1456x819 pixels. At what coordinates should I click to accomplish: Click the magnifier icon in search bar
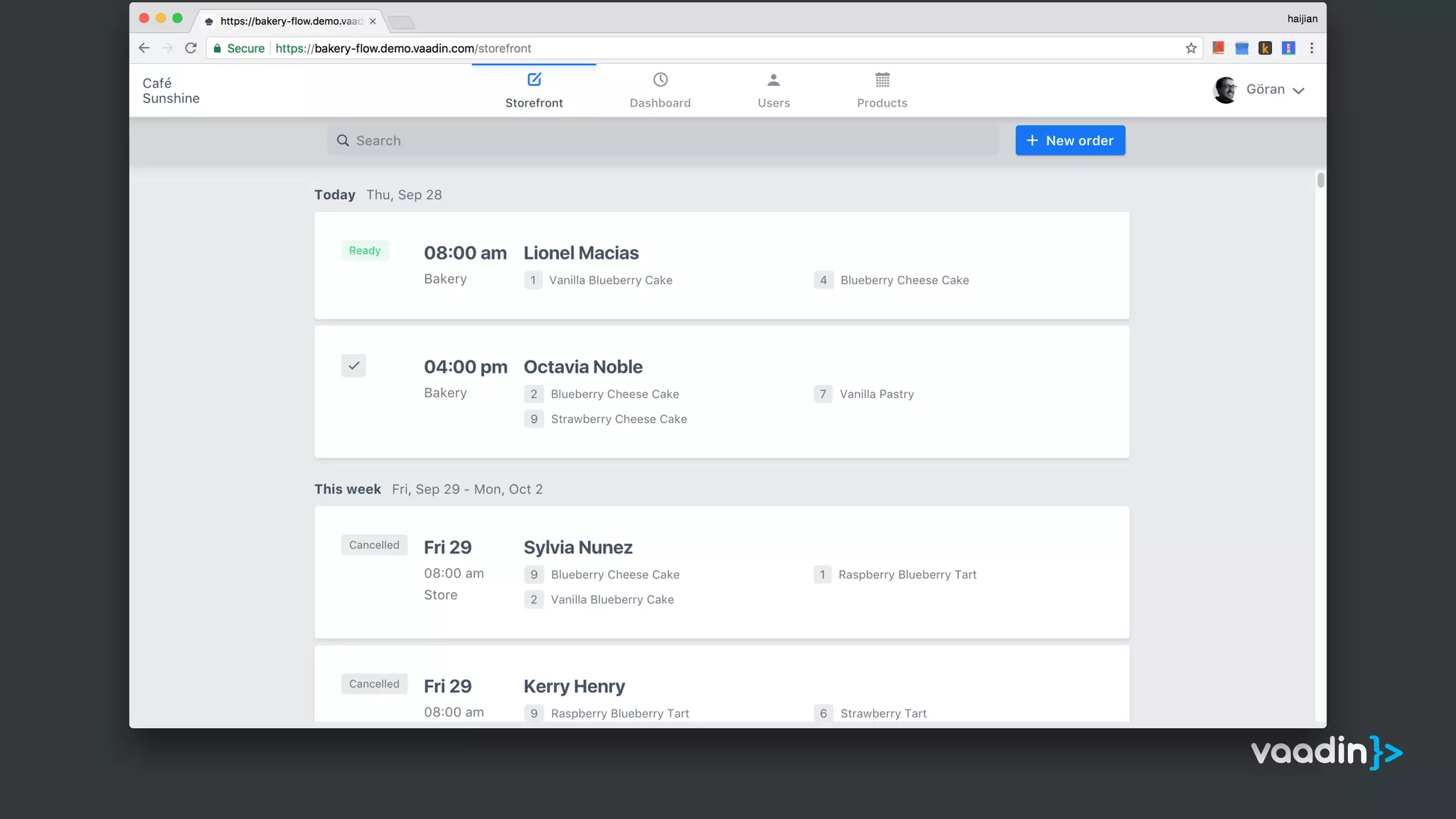coord(343,141)
